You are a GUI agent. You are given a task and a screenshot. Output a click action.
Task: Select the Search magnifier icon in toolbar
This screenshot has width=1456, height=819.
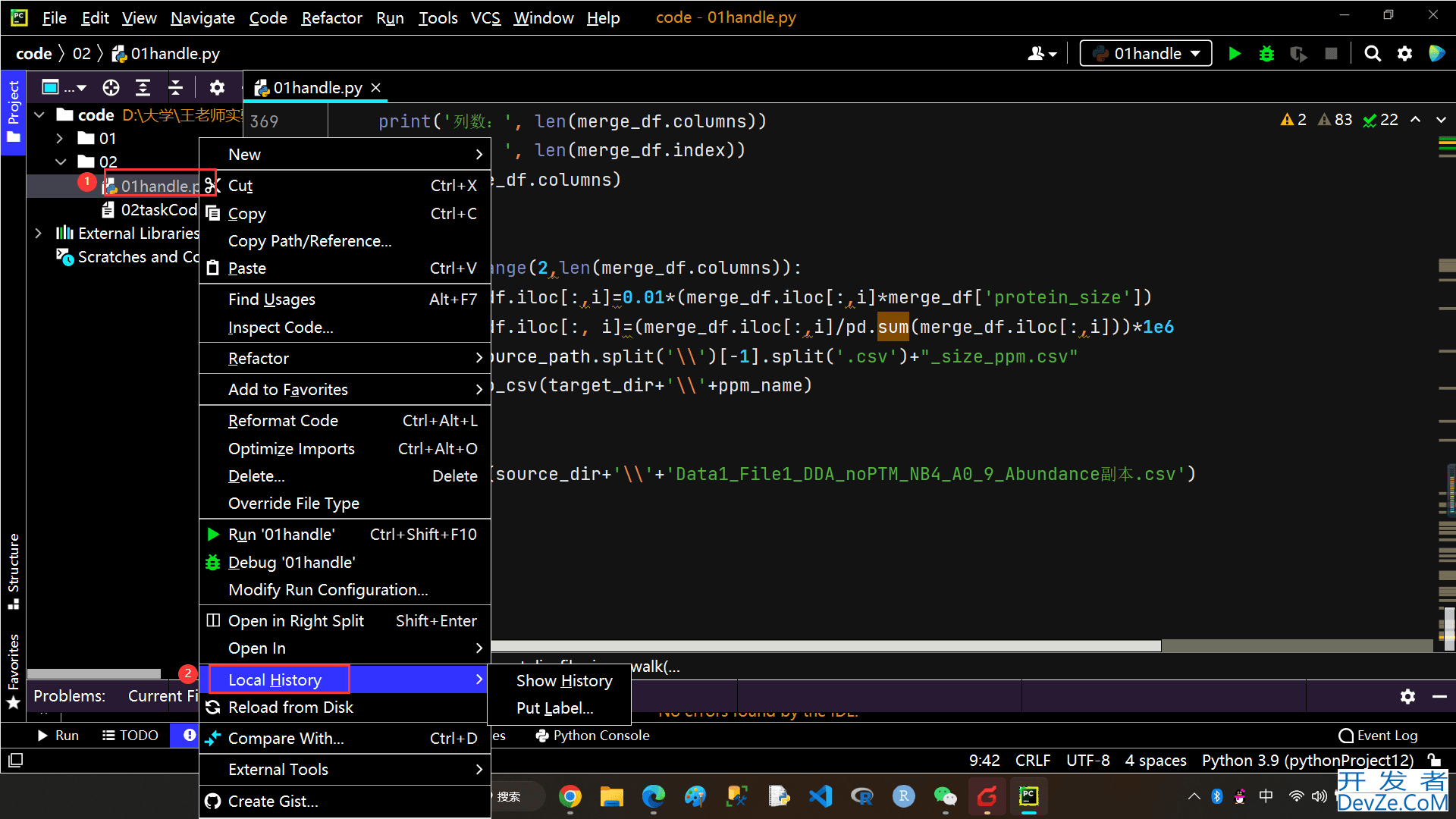point(1372,54)
